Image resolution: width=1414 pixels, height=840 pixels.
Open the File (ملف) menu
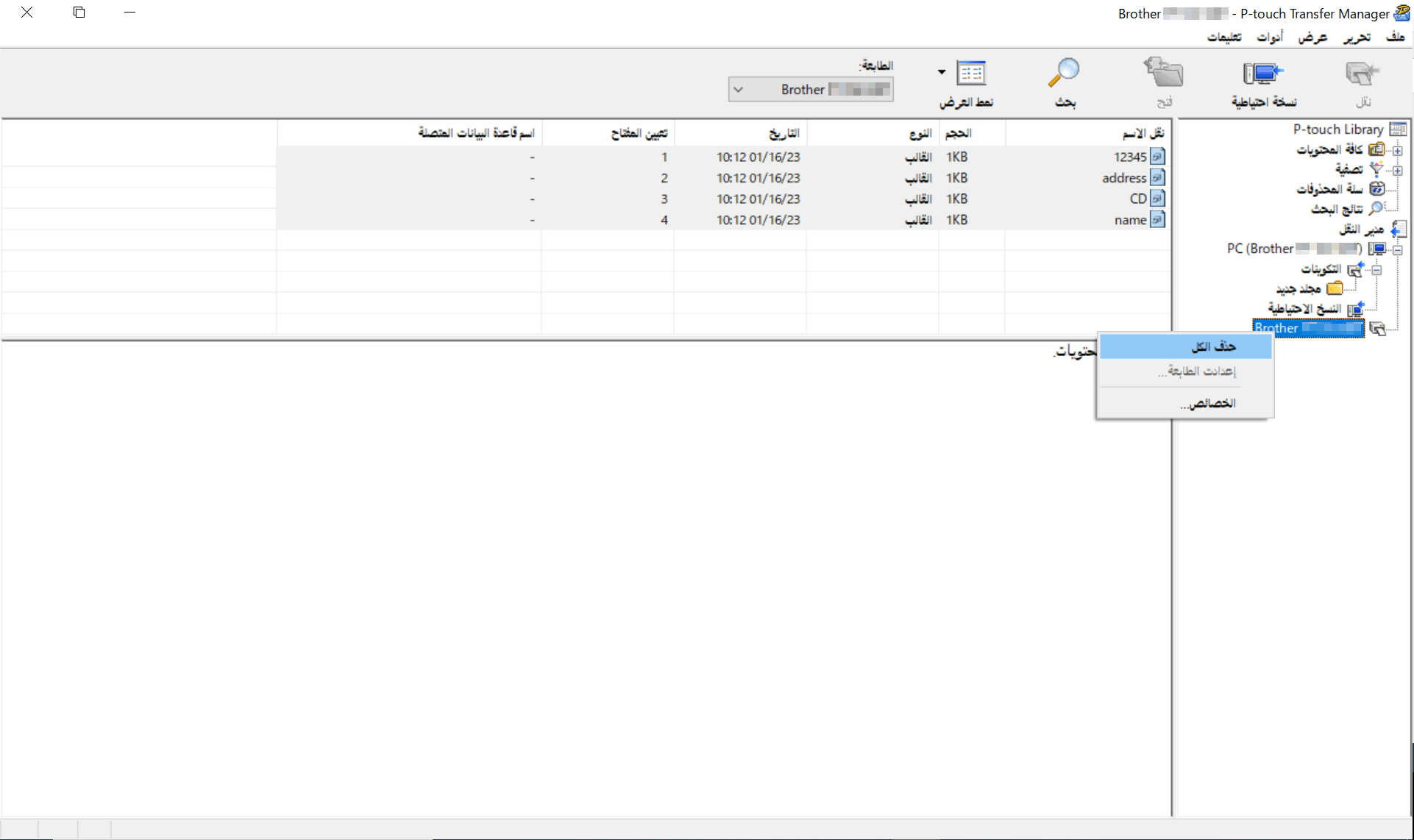click(1395, 37)
